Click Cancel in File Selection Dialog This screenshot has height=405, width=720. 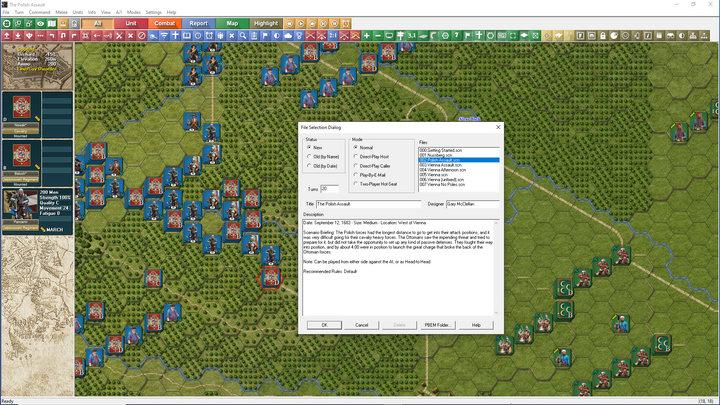[x=361, y=325]
